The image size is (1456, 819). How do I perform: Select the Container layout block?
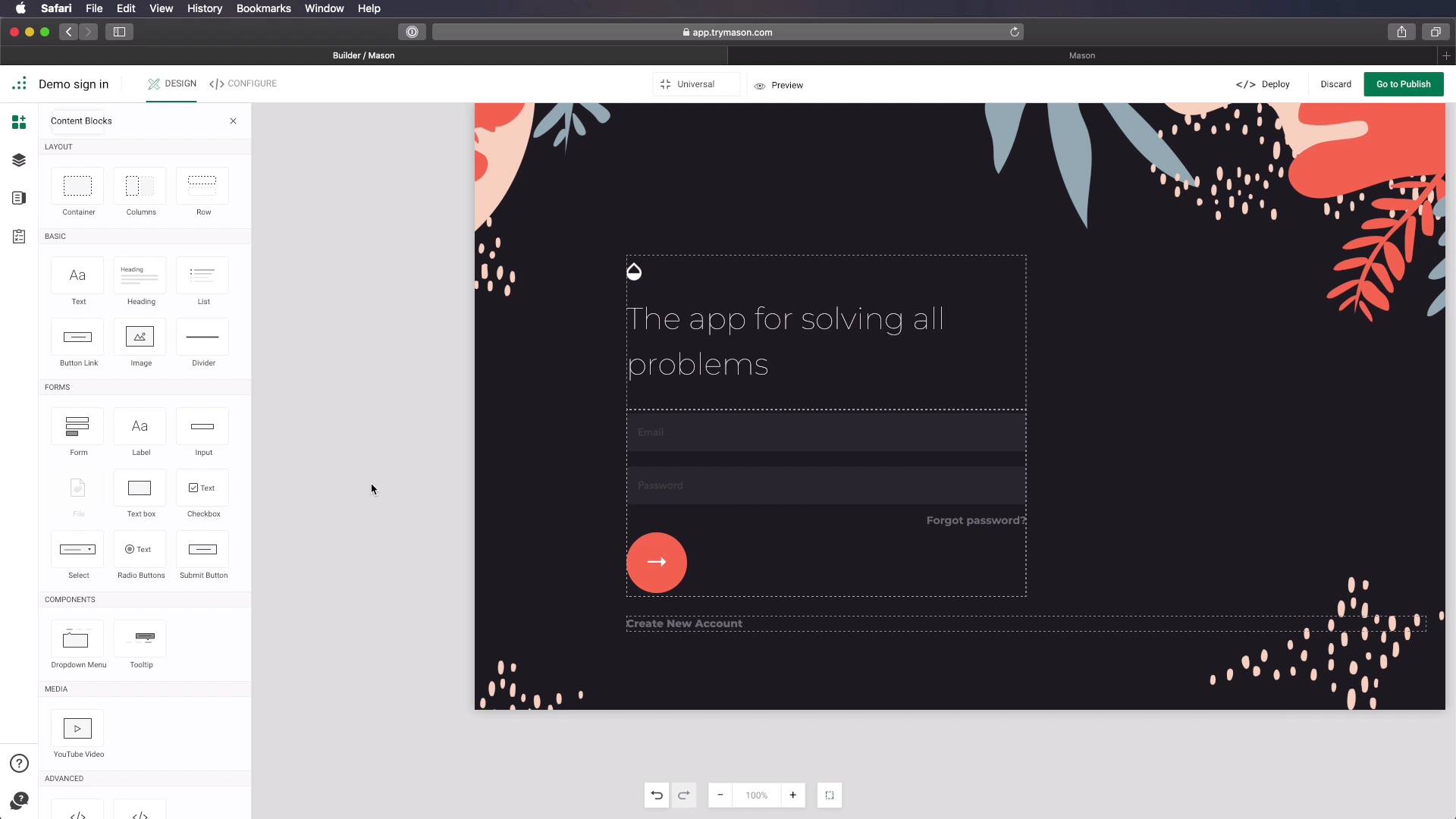pos(77,187)
